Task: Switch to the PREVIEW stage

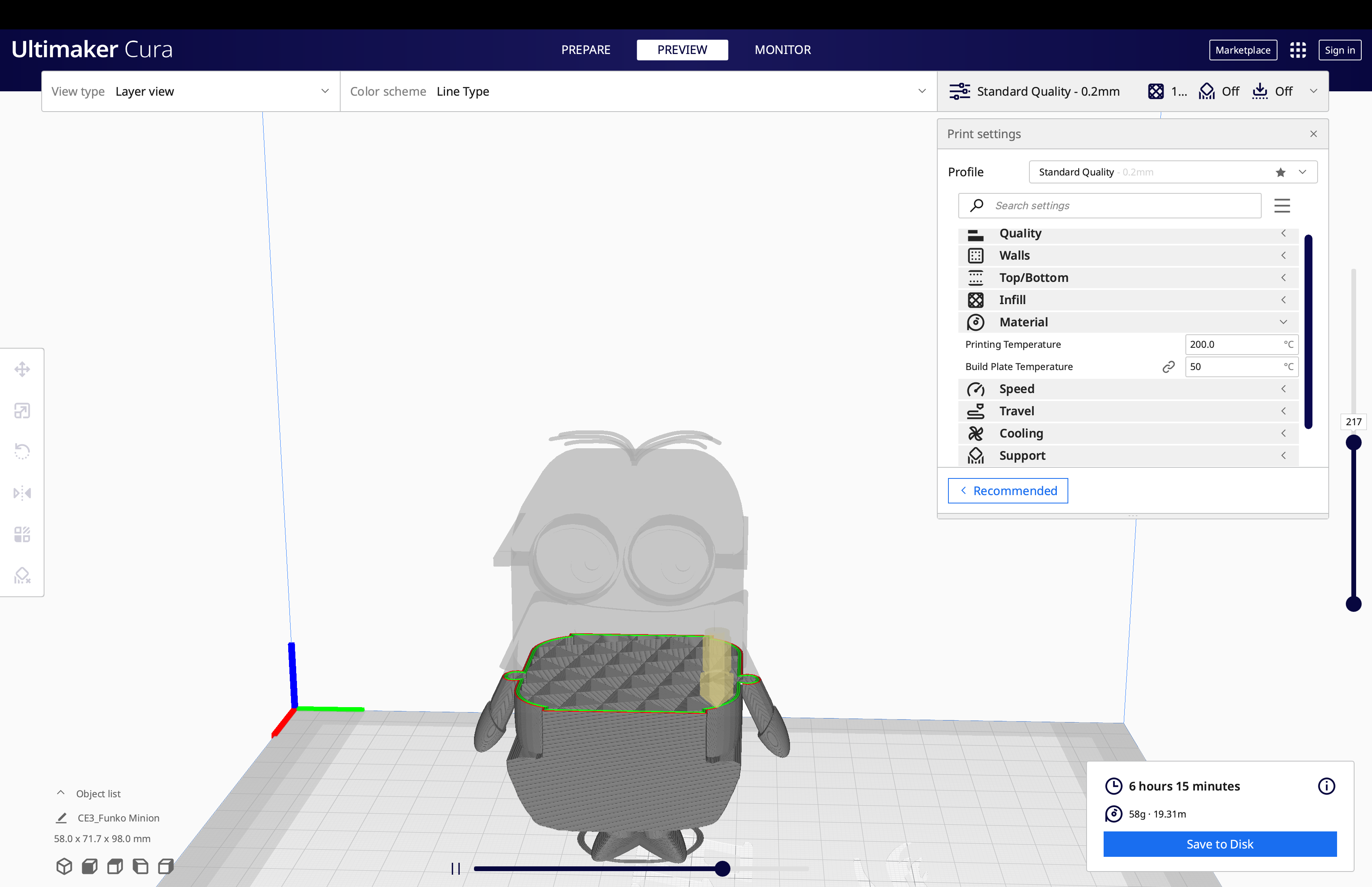Action: click(682, 50)
